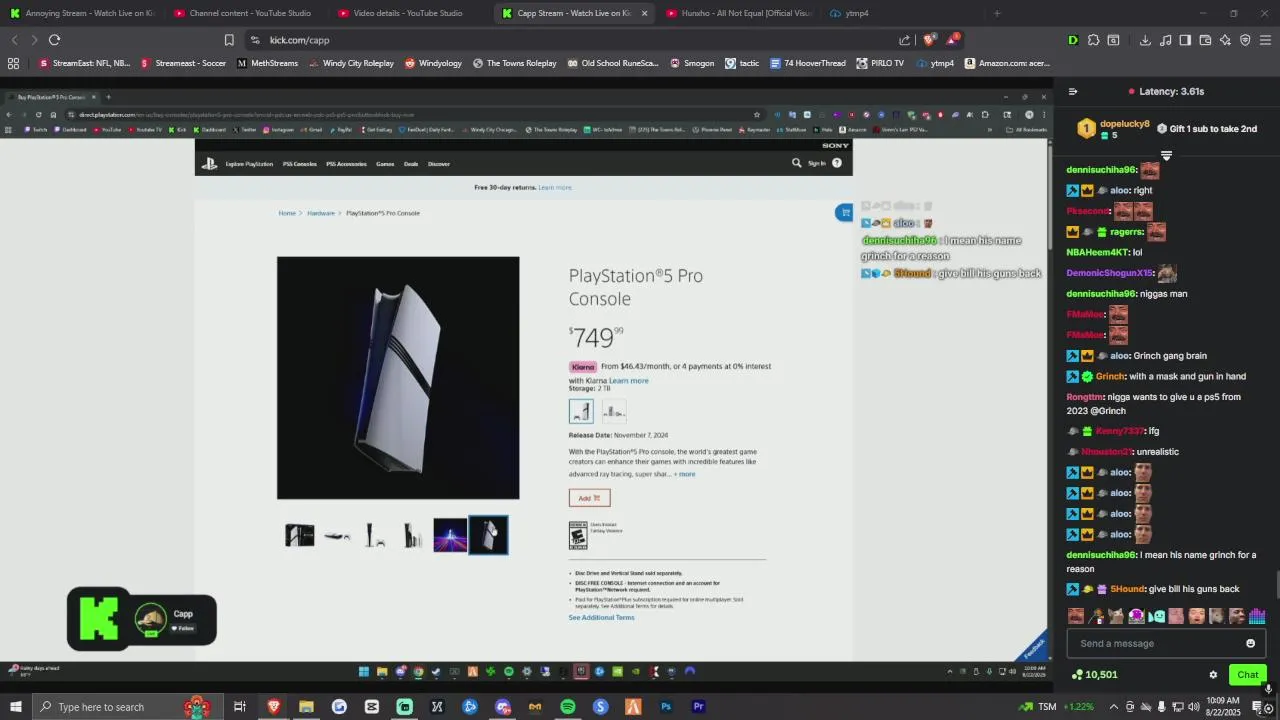The width and height of the screenshot is (1280, 720).
Task: Open Premiere Pro from the taskbar
Action: [699, 707]
